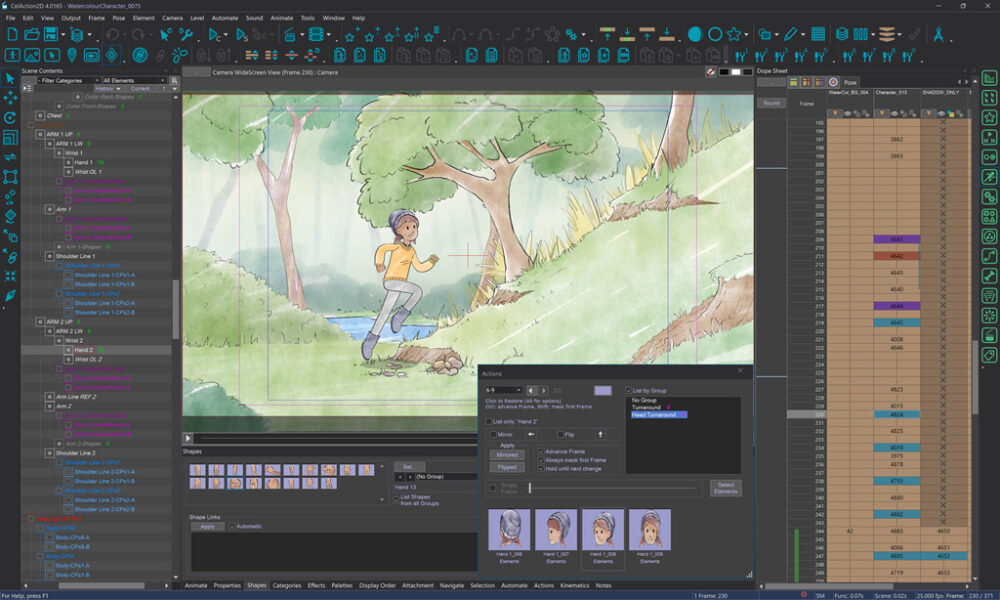Switch to the Kinematics tab
Image resolution: width=1000 pixels, height=600 pixels.
pyautogui.click(x=574, y=585)
